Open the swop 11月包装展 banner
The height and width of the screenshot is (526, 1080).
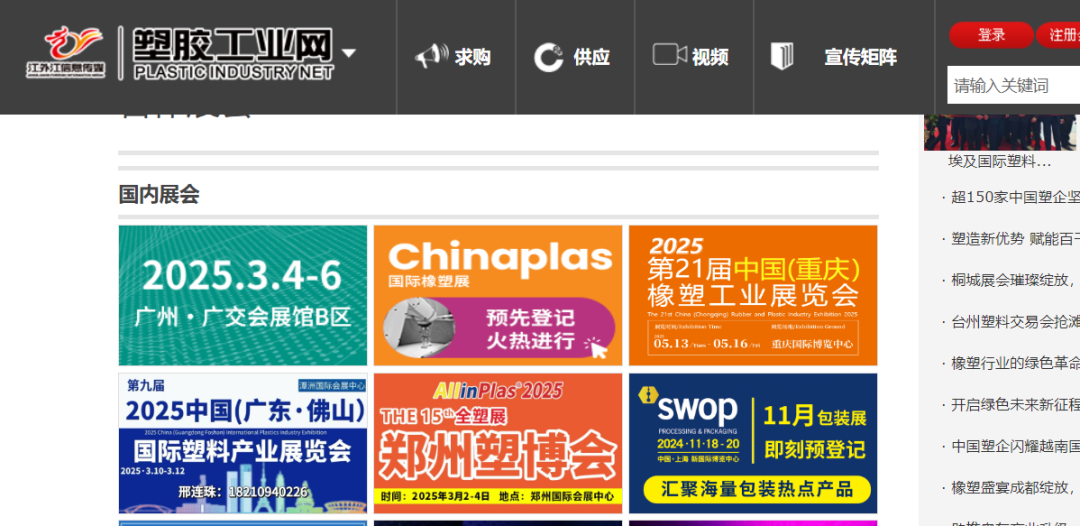click(753, 443)
